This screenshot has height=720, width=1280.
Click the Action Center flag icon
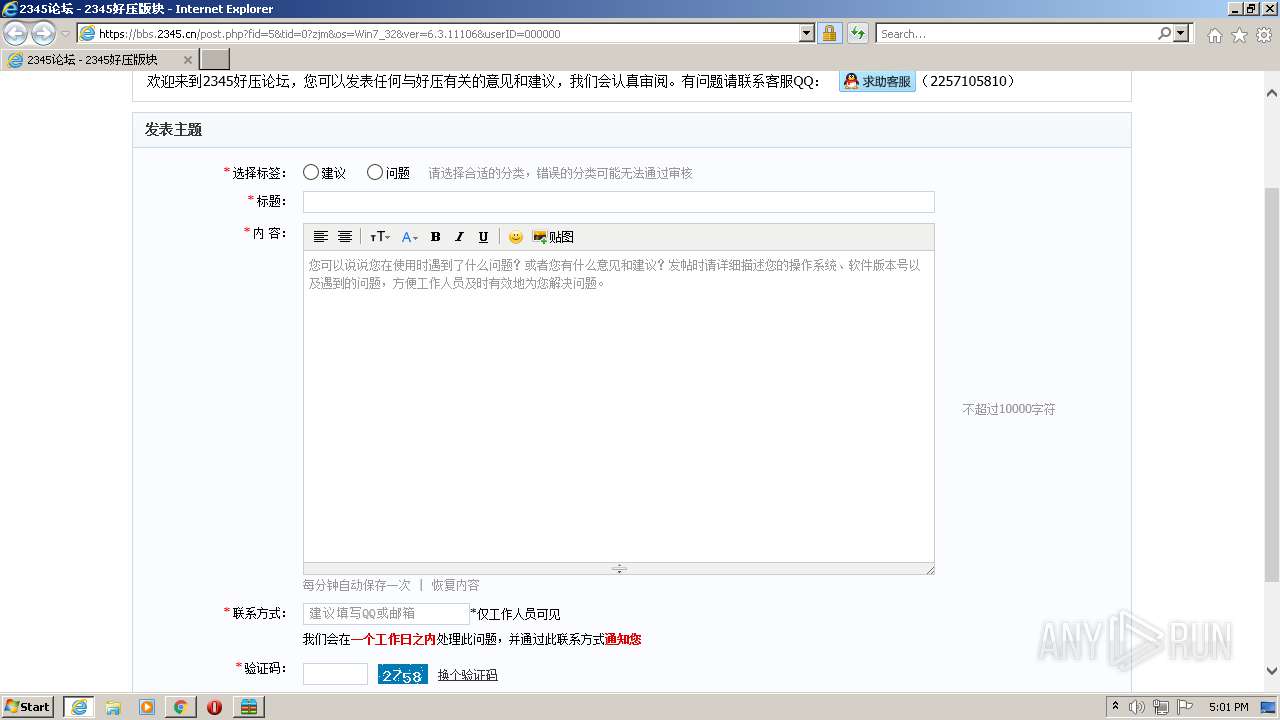(x=1185, y=707)
